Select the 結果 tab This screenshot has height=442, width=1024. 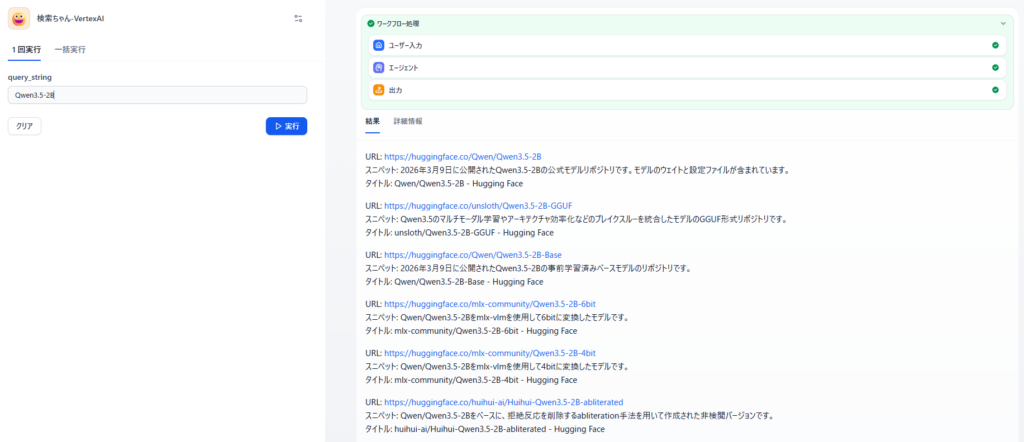pos(372,121)
